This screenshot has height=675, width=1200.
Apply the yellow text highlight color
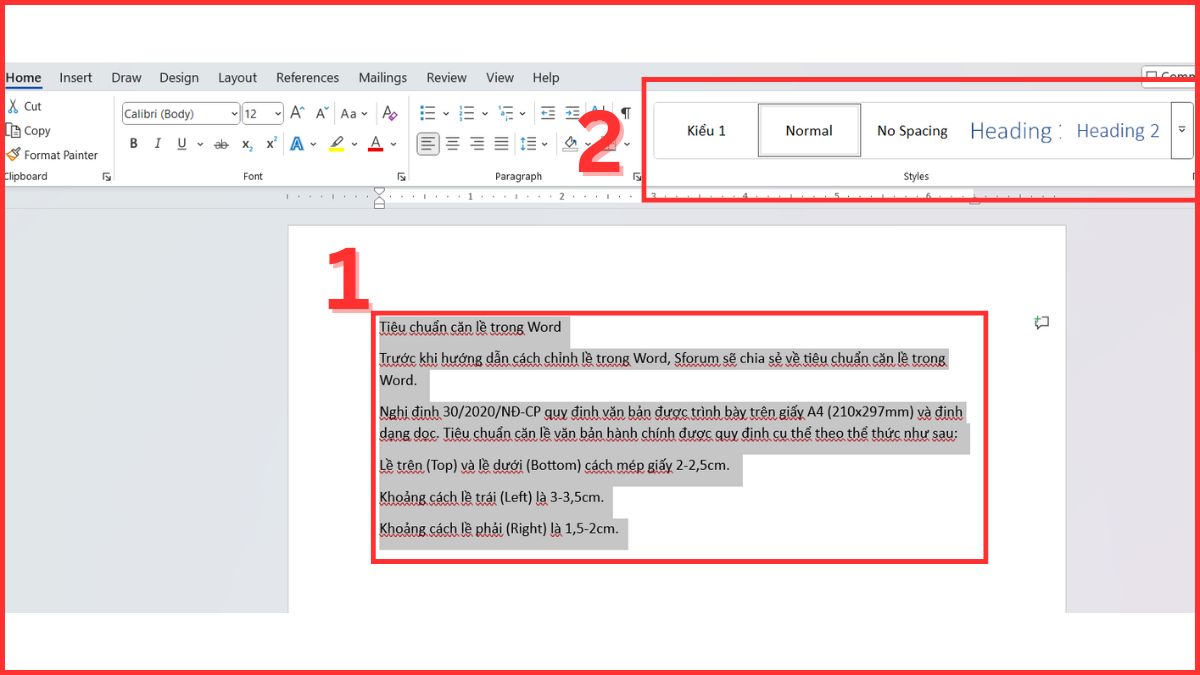click(x=337, y=144)
